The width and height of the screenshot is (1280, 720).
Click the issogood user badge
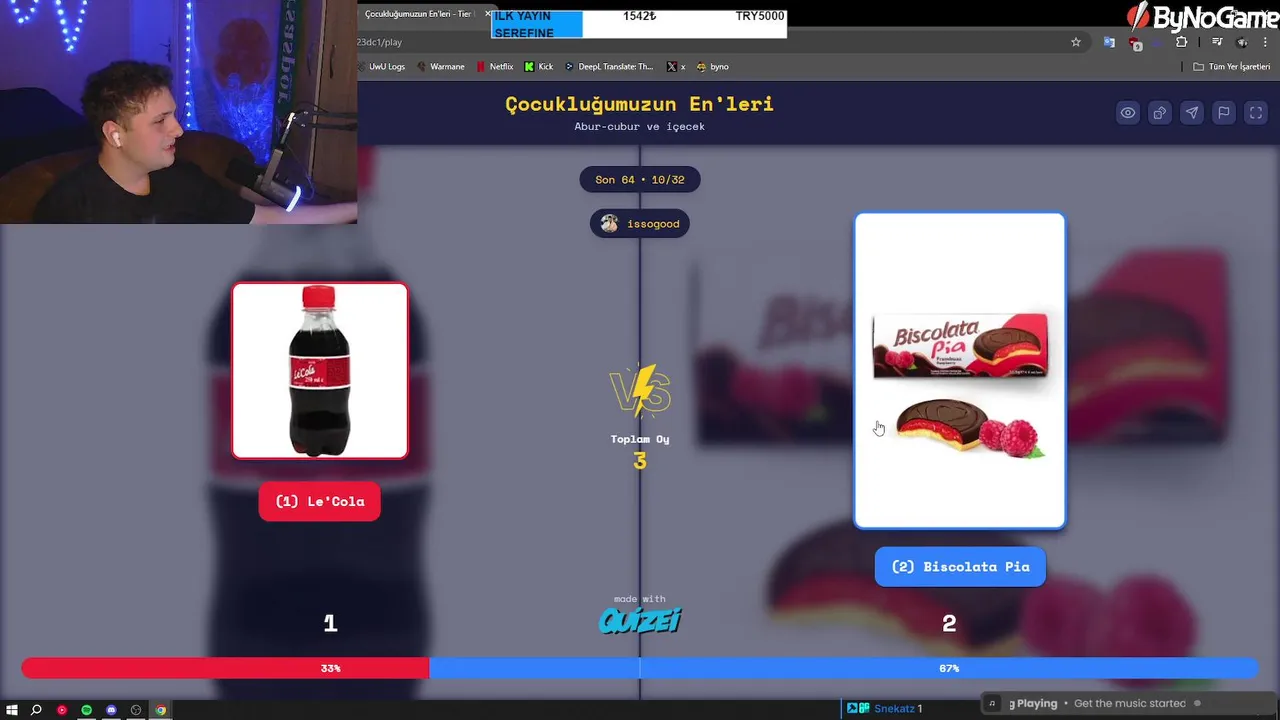tap(640, 224)
